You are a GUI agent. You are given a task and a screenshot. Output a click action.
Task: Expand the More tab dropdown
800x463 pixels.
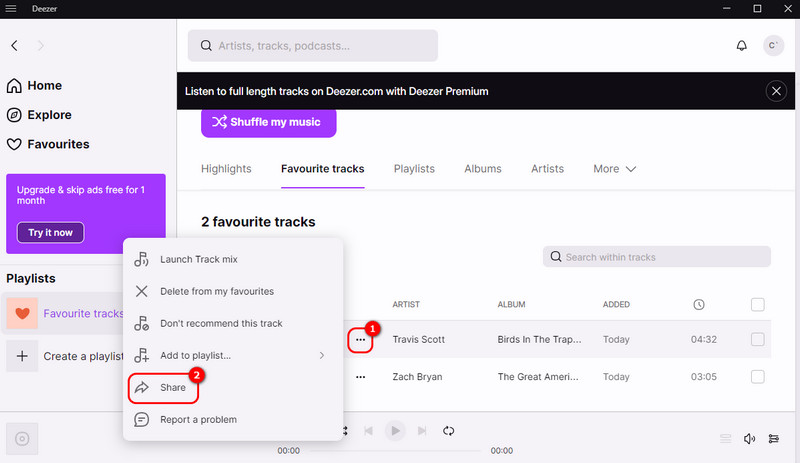(x=614, y=169)
